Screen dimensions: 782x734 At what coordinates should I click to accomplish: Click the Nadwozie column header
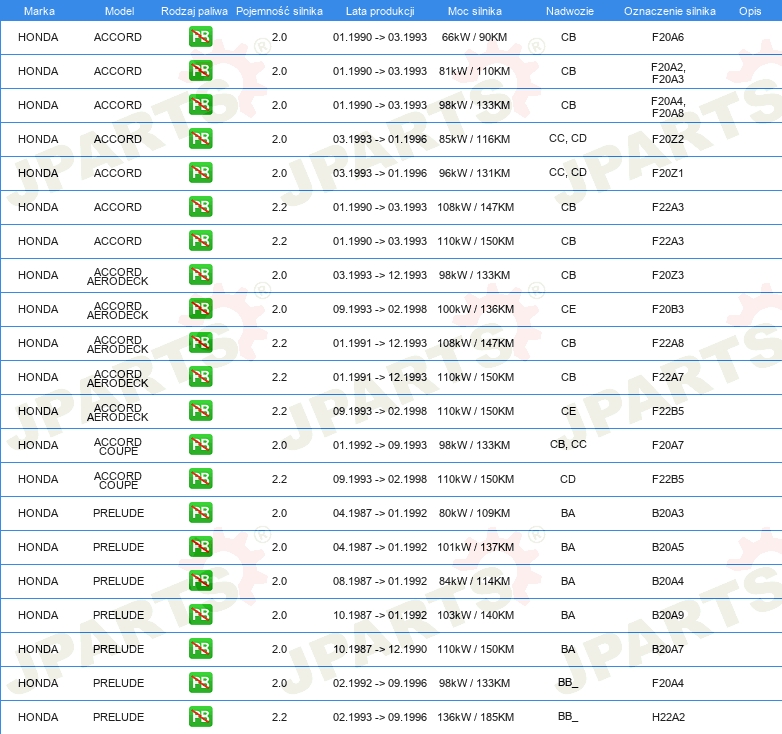point(570,11)
